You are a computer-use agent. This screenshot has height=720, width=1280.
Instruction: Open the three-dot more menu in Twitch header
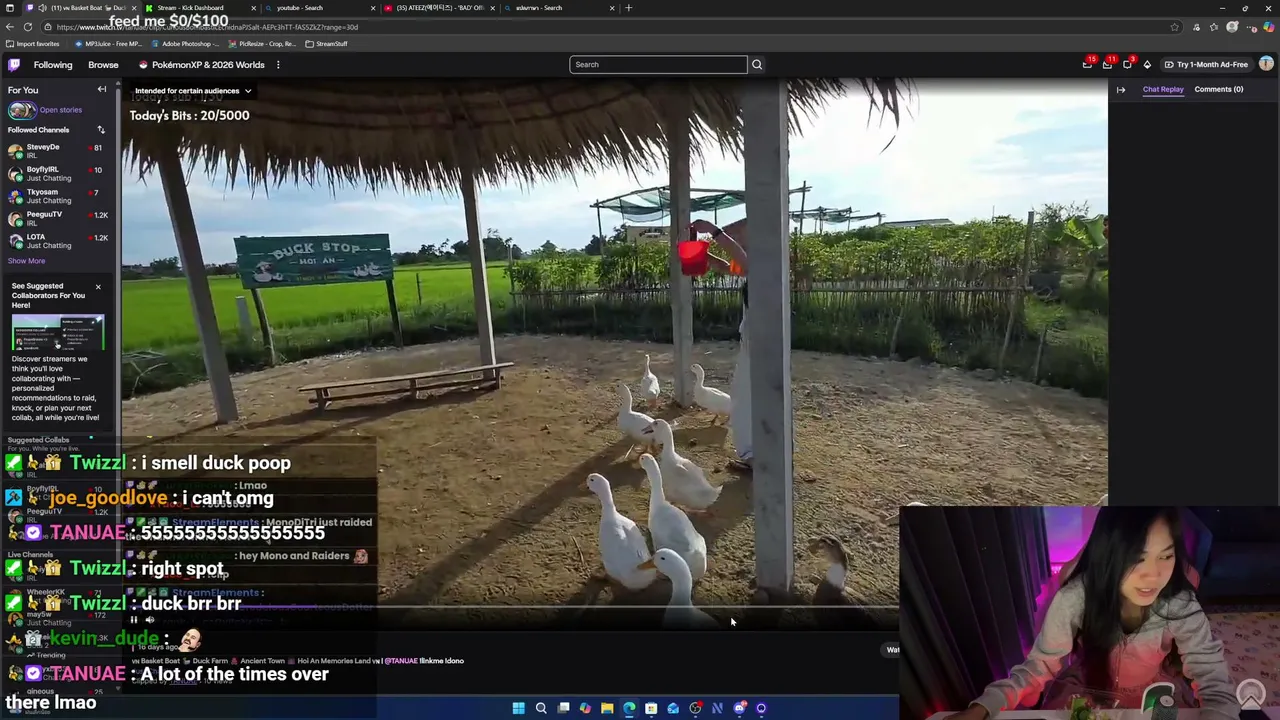pos(278,65)
